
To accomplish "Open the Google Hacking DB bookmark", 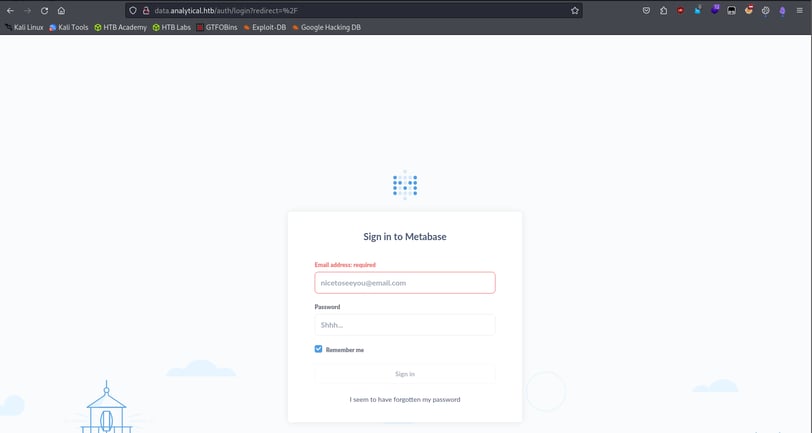I will (x=326, y=27).
